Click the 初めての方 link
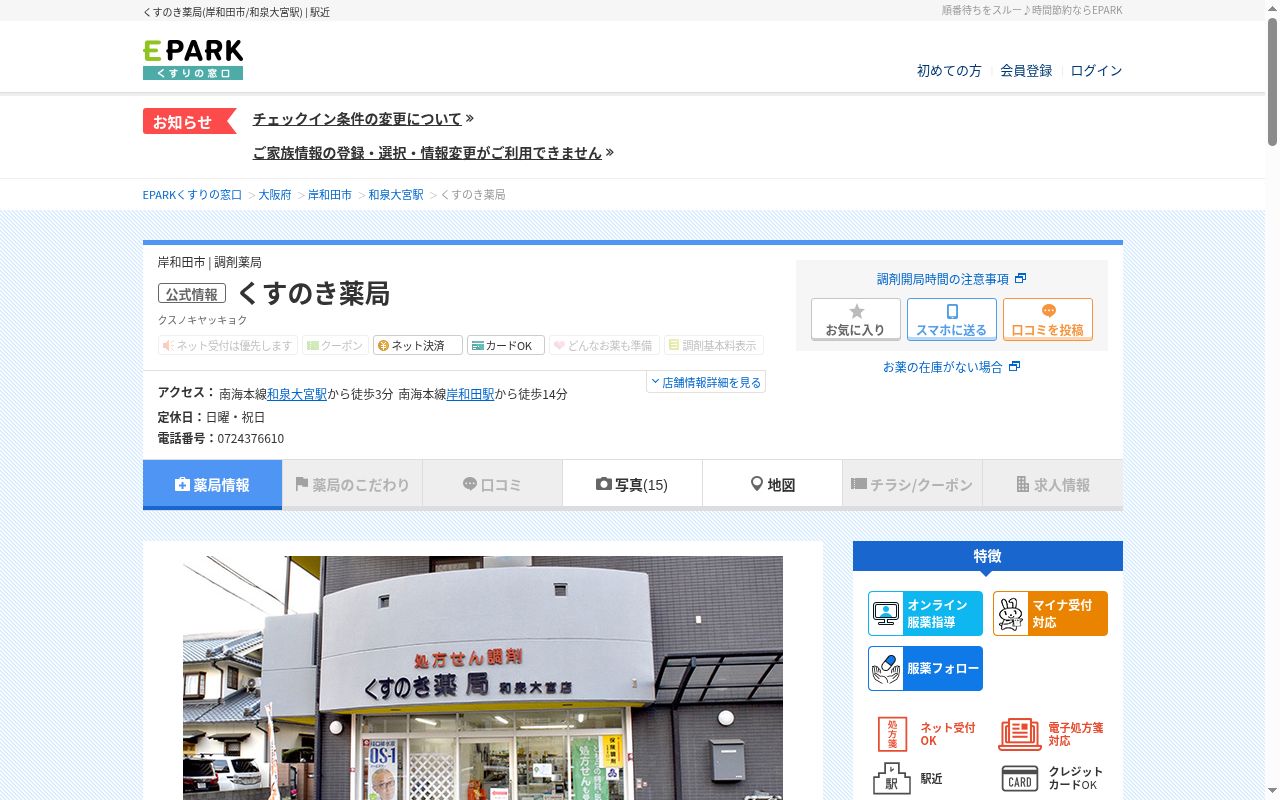Image resolution: width=1280 pixels, height=800 pixels. (x=949, y=71)
